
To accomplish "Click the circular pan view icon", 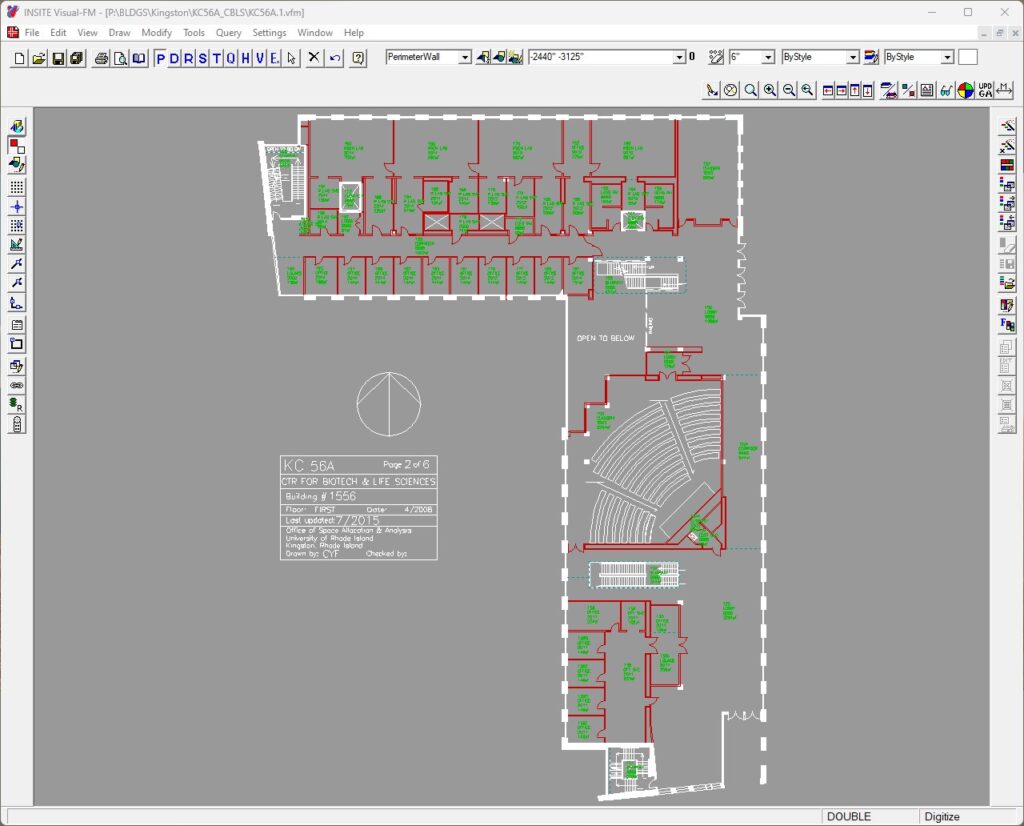I will tap(731, 91).
